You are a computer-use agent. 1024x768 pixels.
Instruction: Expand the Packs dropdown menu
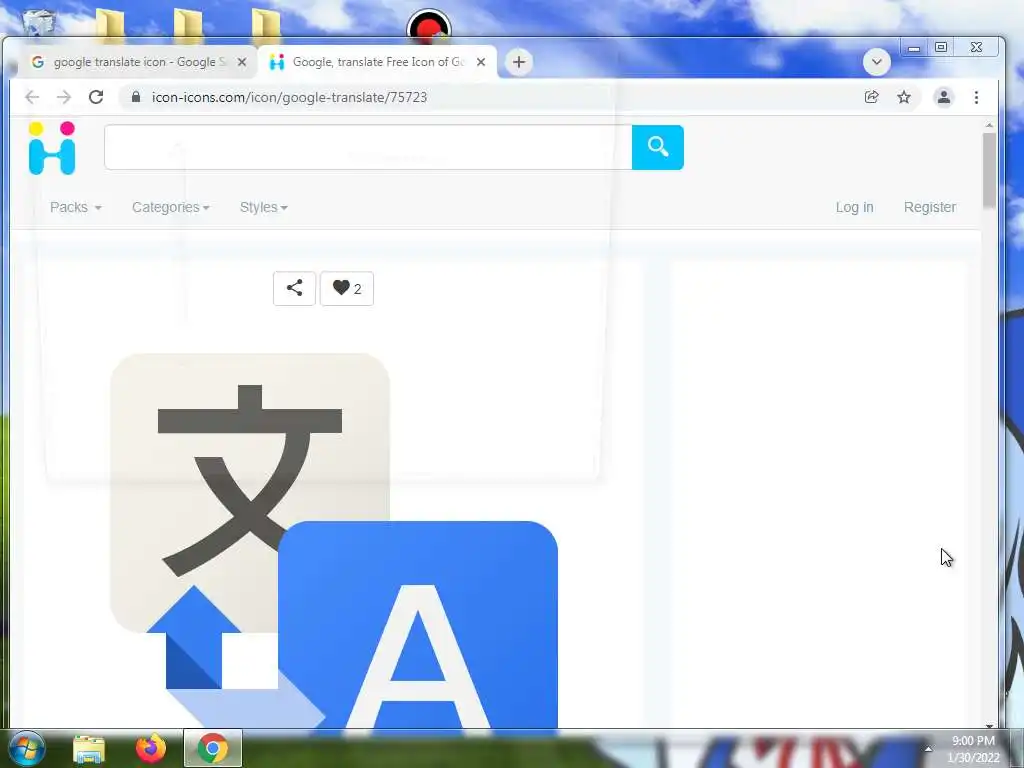[76, 207]
